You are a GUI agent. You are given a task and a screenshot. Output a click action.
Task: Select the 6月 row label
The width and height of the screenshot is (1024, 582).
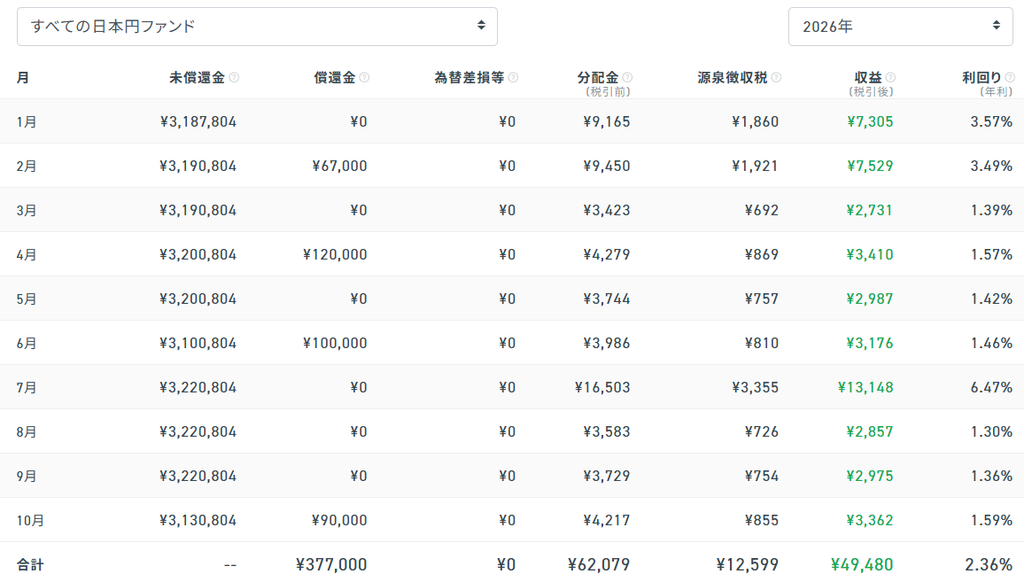click(27, 344)
